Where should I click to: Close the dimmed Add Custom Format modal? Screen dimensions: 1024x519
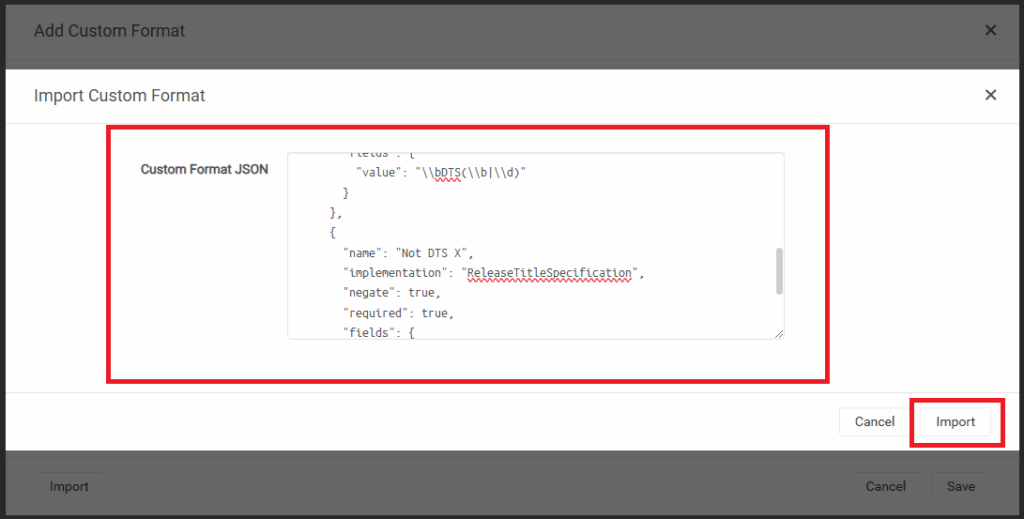[990, 31]
